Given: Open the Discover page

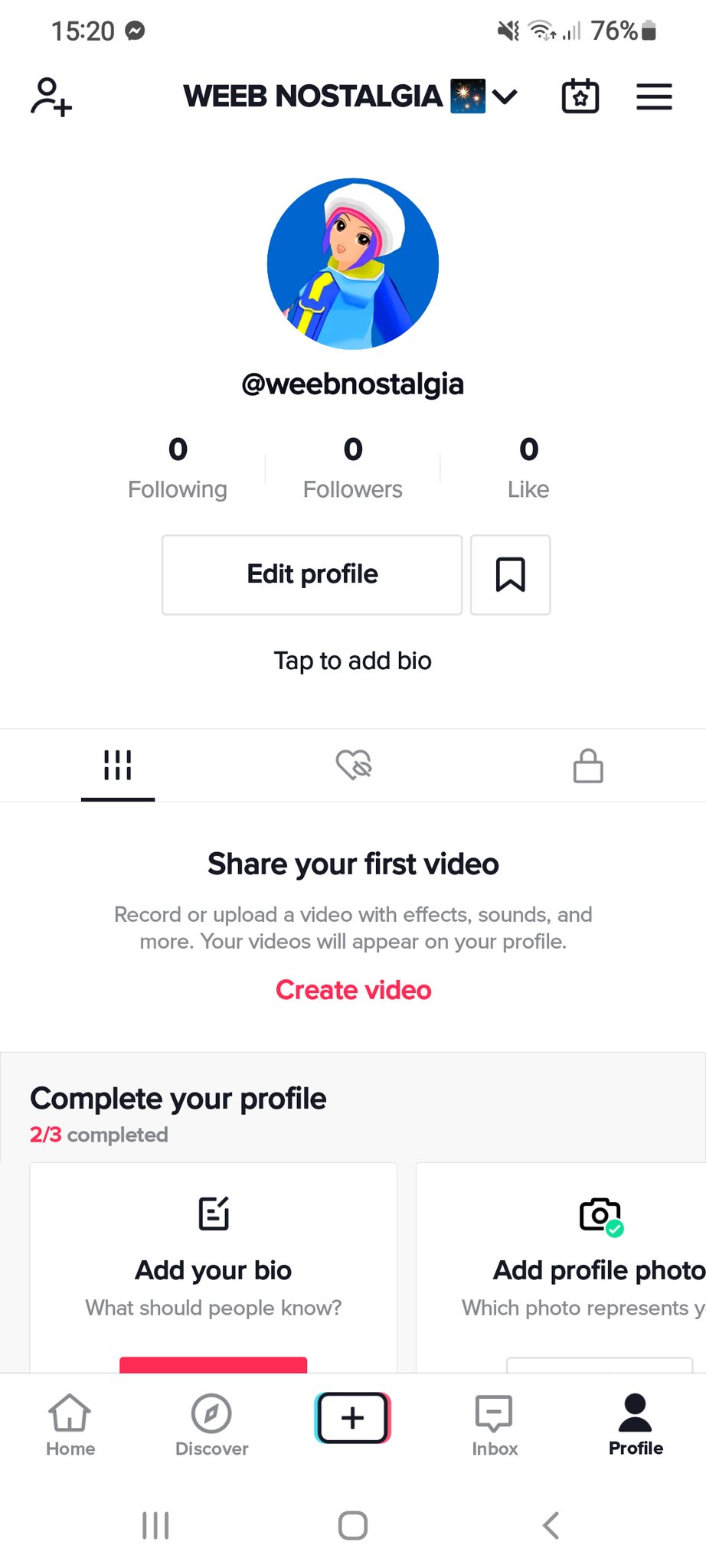Looking at the screenshot, I should click(x=212, y=1424).
